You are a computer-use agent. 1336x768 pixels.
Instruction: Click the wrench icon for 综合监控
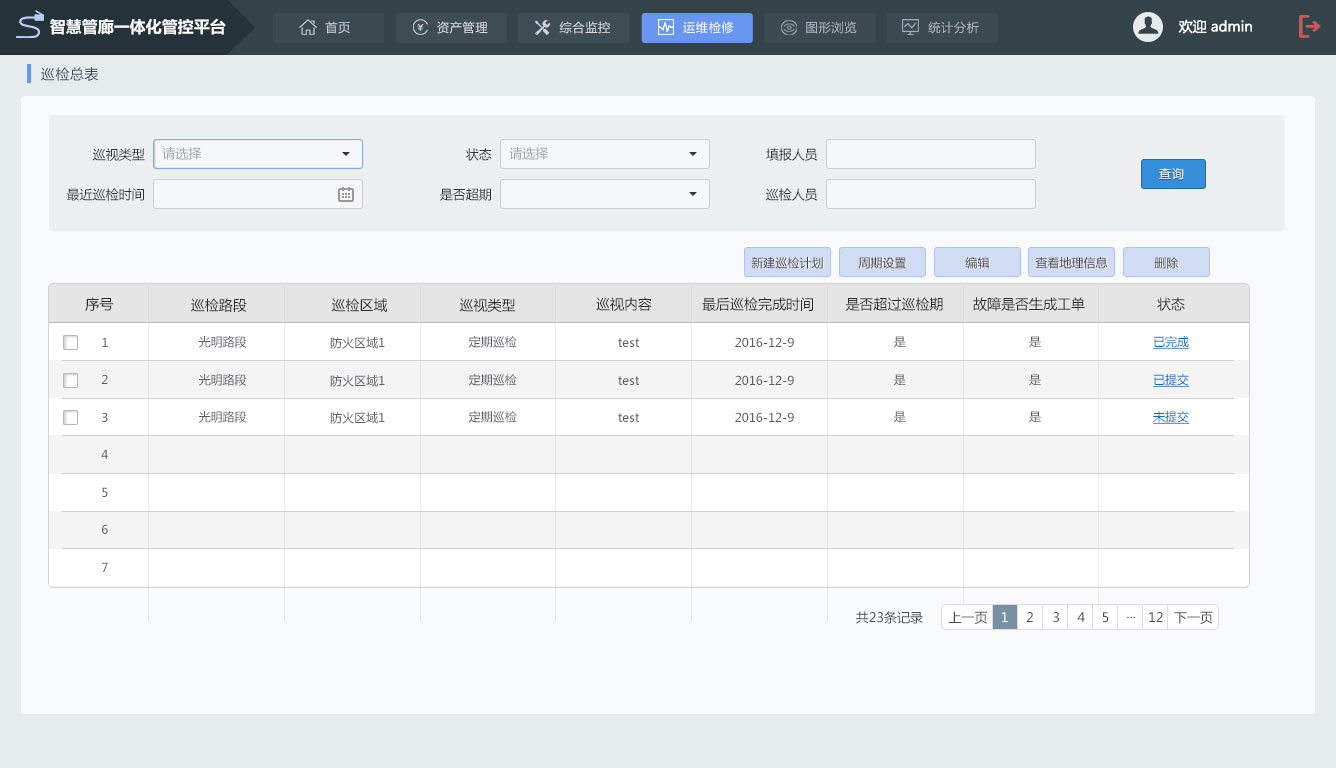542,28
